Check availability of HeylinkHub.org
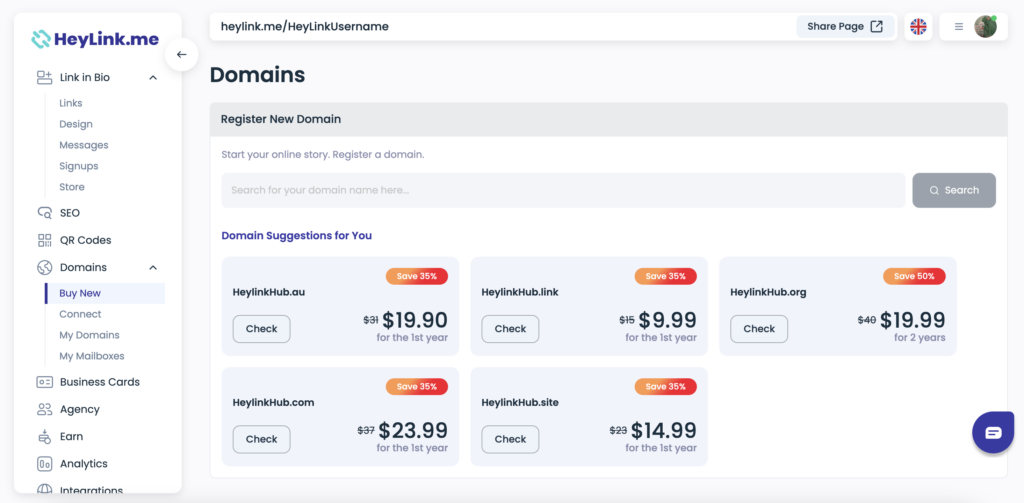The height and width of the screenshot is (503, 1024). tap(759, 329)
